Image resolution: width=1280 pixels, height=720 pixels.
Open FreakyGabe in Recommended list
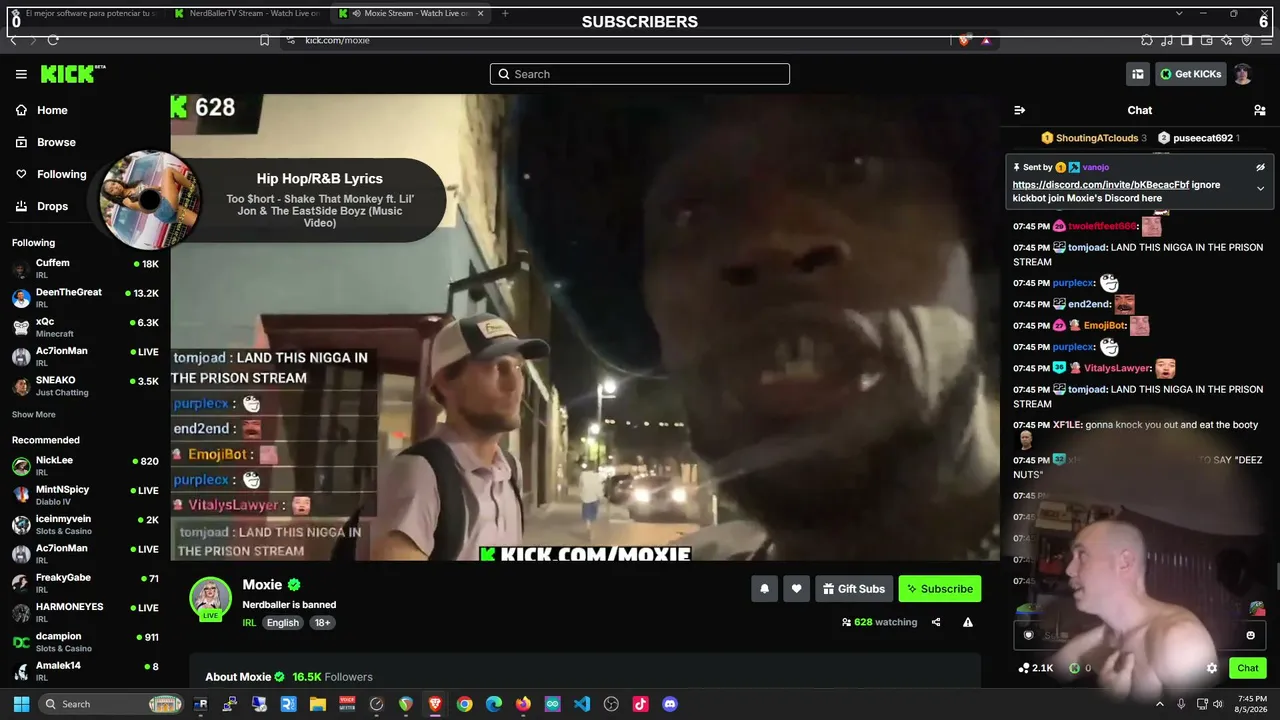[x=85, y=583]
